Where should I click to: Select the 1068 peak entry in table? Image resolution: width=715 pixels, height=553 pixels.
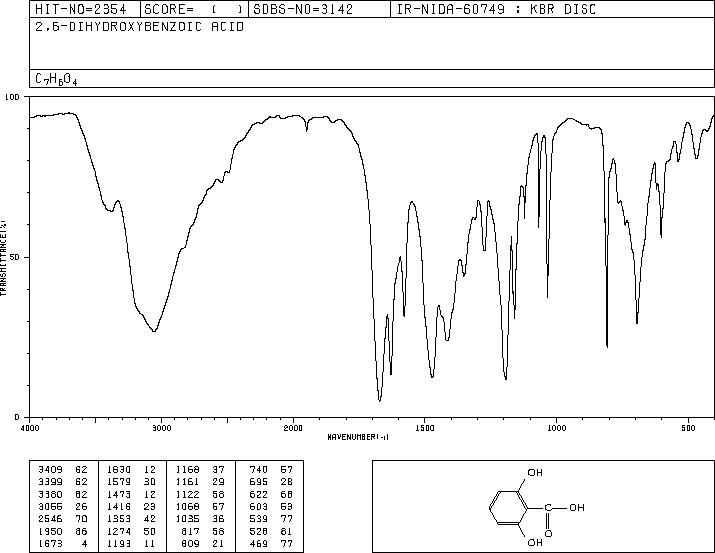[x=201, y=506]
